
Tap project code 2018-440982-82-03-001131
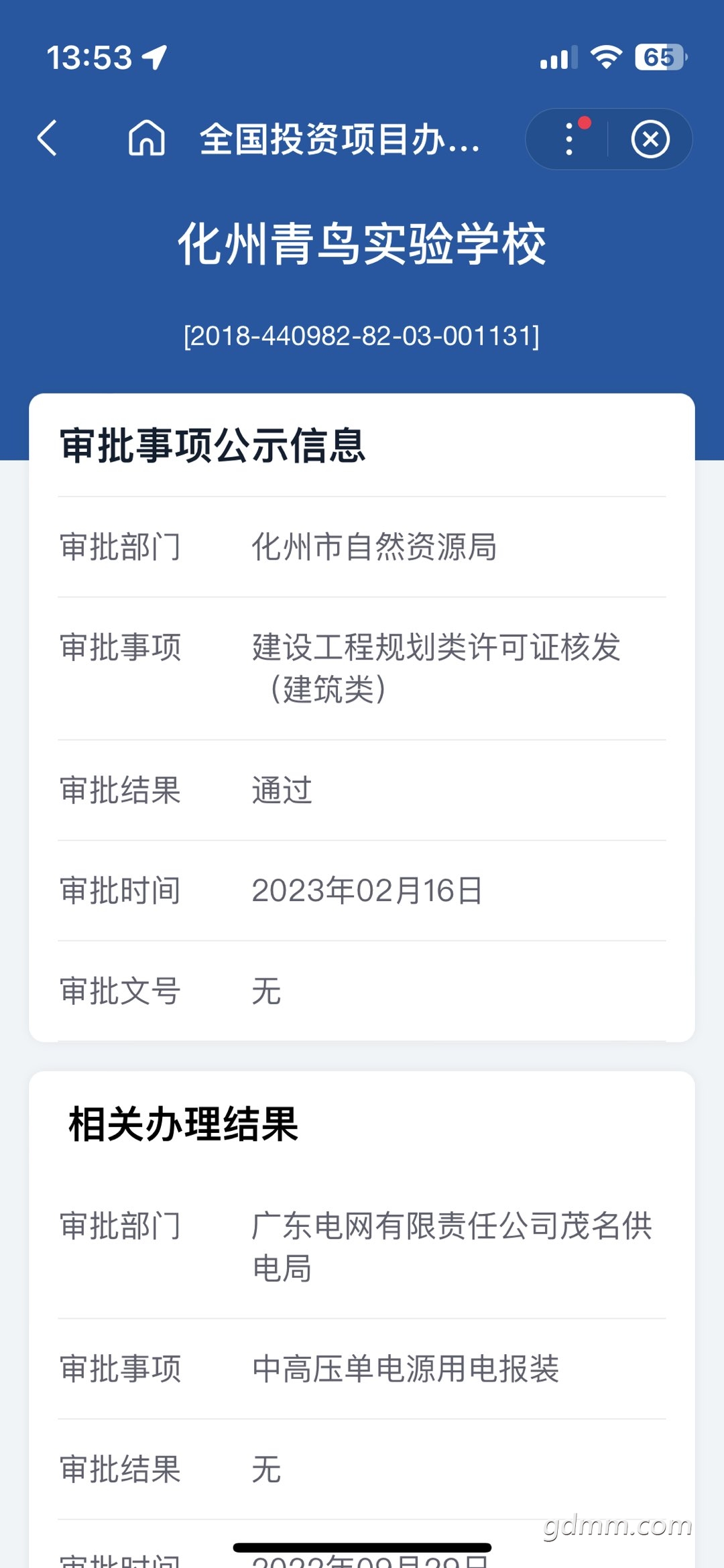362,336
